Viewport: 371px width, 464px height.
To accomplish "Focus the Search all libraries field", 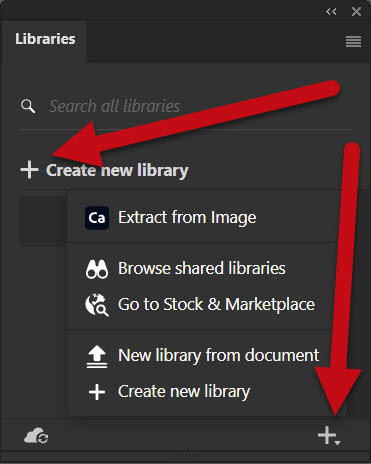I will 185,106.
